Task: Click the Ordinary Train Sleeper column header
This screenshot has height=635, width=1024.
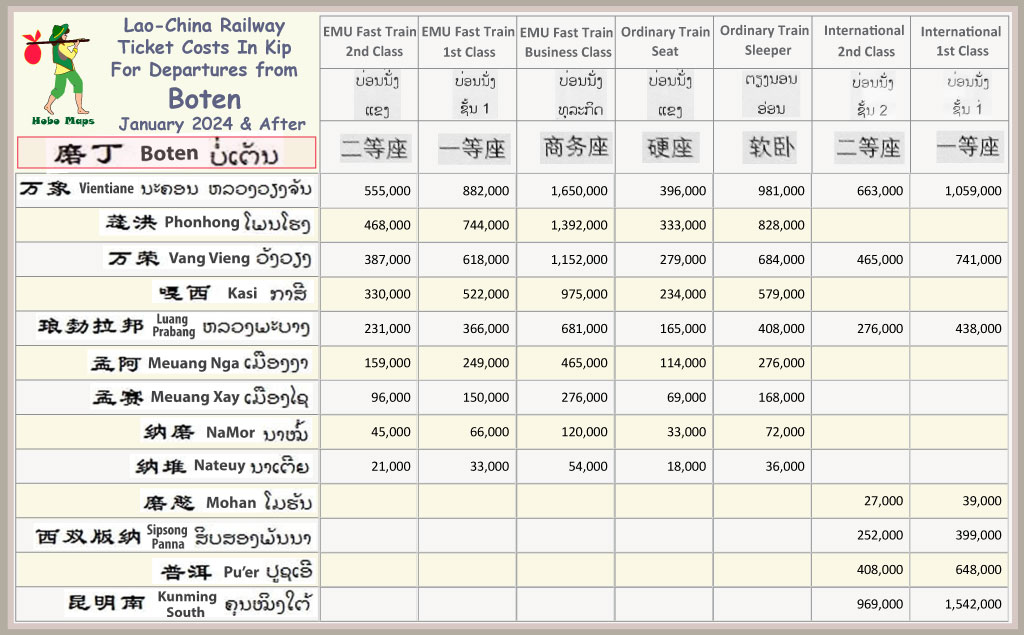Action: coord(763,41)
